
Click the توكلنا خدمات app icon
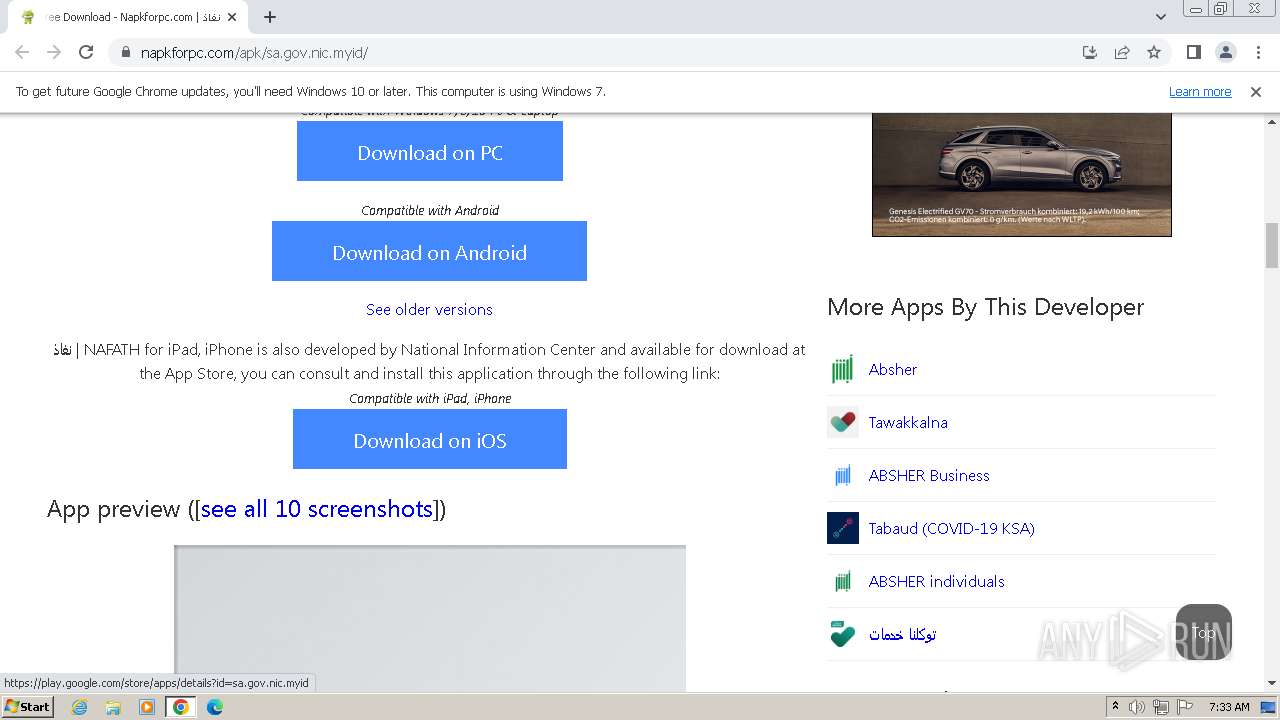click(843, 634)
